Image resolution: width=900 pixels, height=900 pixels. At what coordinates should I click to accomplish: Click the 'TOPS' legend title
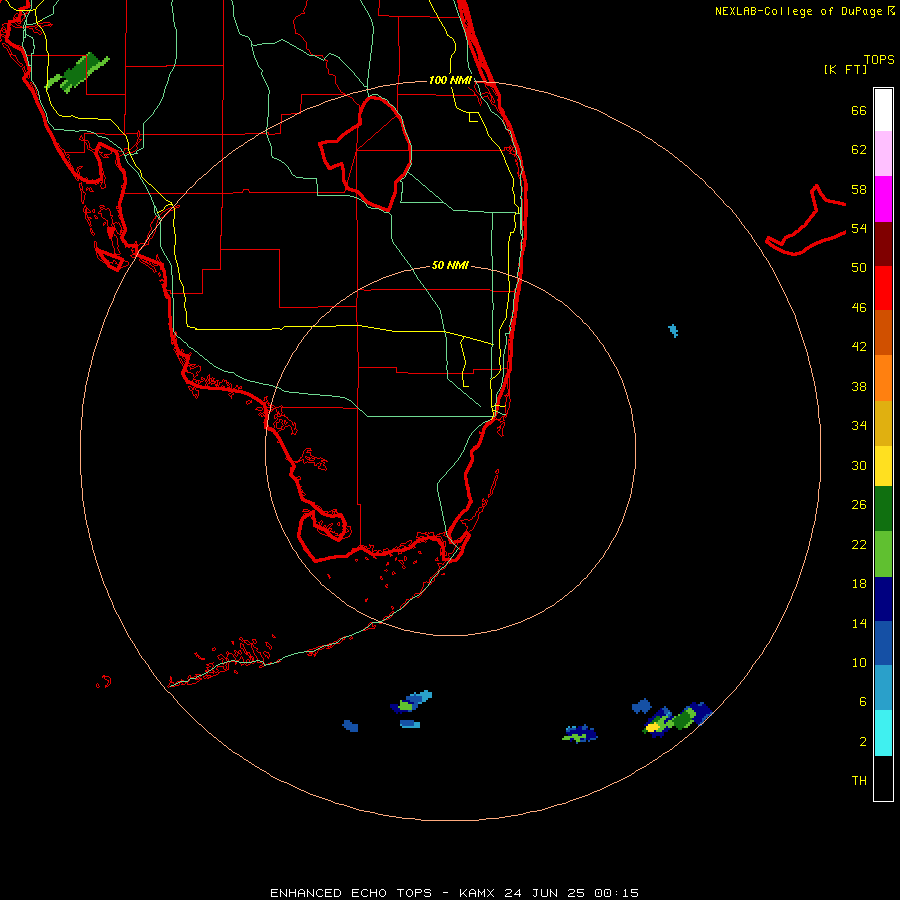coord(879,60)
